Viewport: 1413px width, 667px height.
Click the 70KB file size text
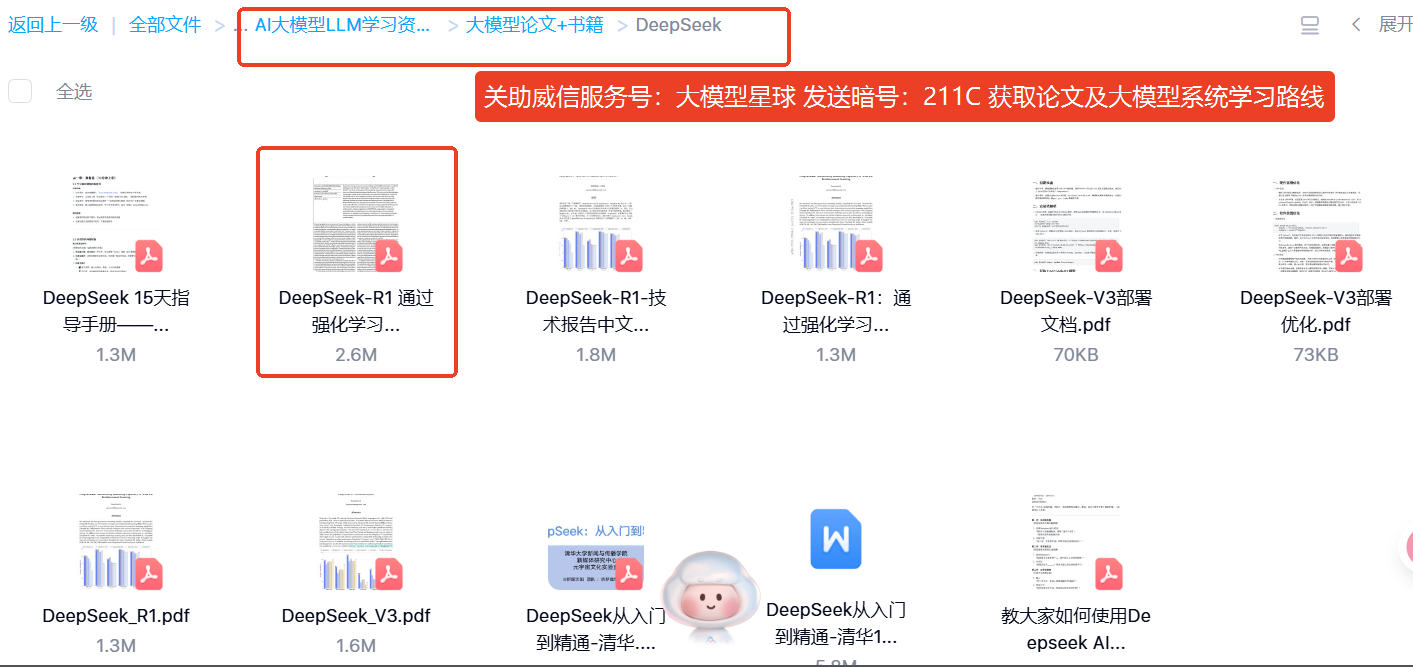[x=1076, y=355]
